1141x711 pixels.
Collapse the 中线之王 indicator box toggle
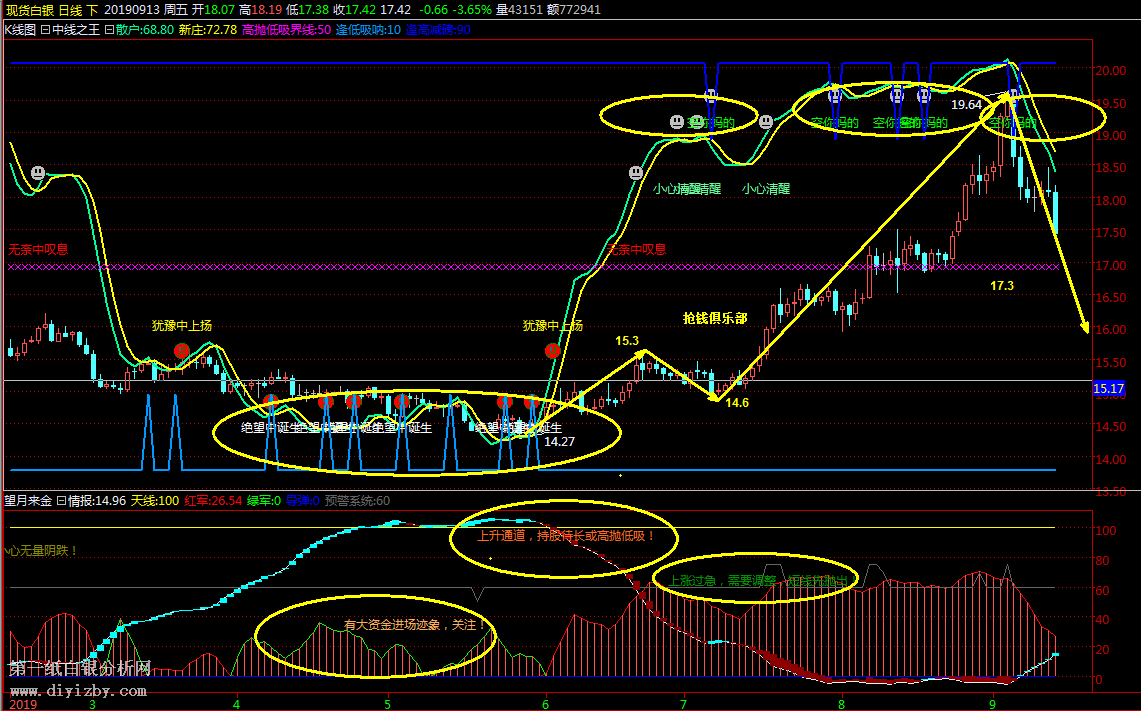pyautogui.click(x=44, y=30)
